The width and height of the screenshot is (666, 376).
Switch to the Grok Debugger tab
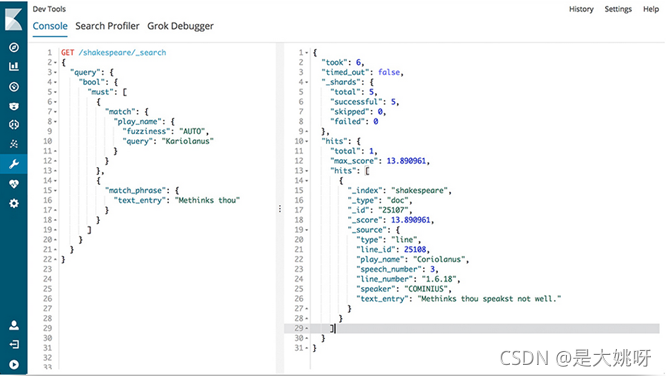pos(181,26)
